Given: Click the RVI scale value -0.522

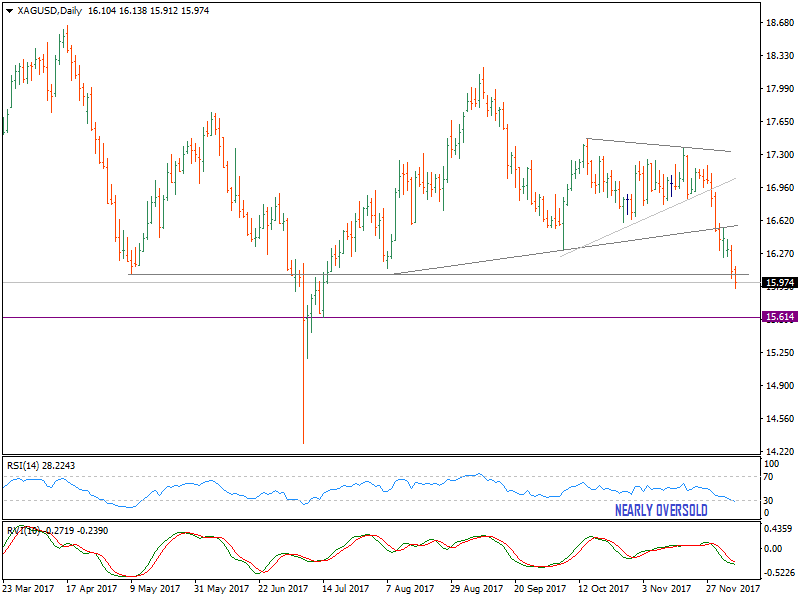Looking at the screenshot, I should 778,573.
